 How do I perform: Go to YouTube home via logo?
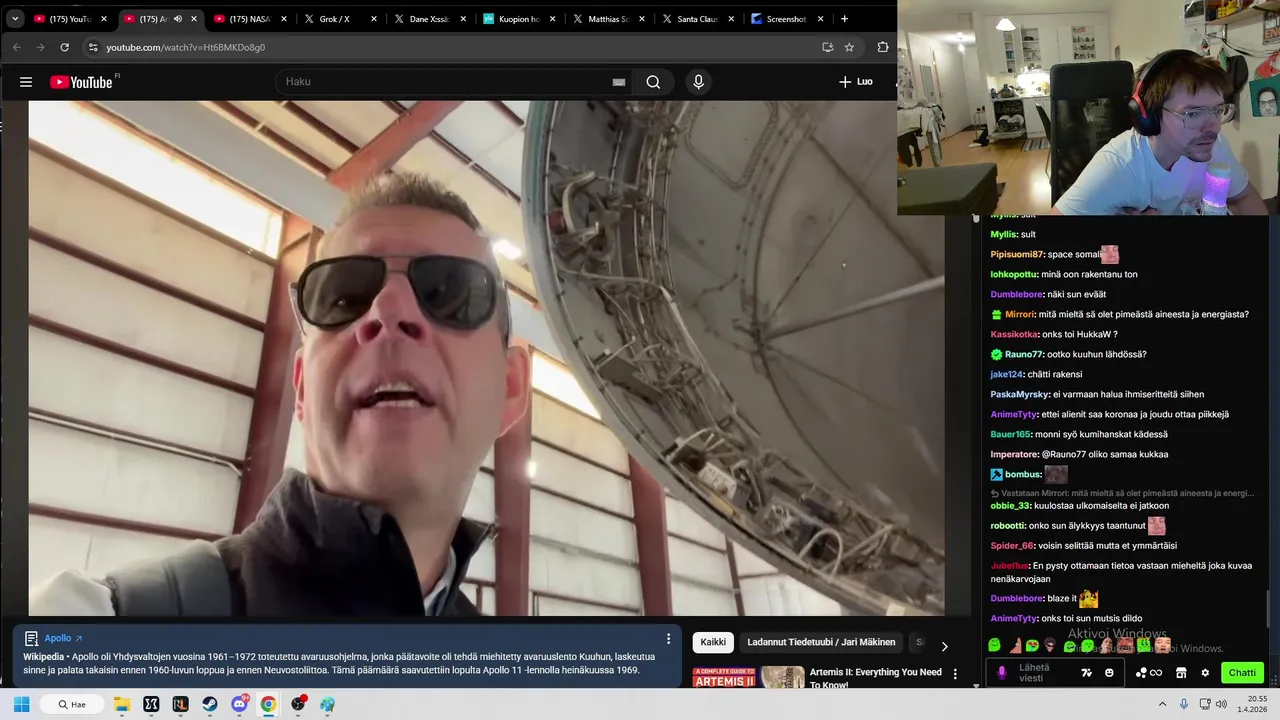coord(81,82)
